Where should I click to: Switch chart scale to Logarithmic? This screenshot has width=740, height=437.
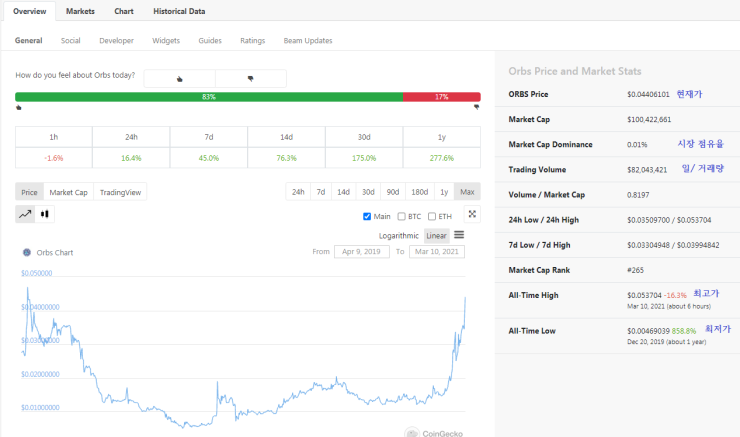398,235
